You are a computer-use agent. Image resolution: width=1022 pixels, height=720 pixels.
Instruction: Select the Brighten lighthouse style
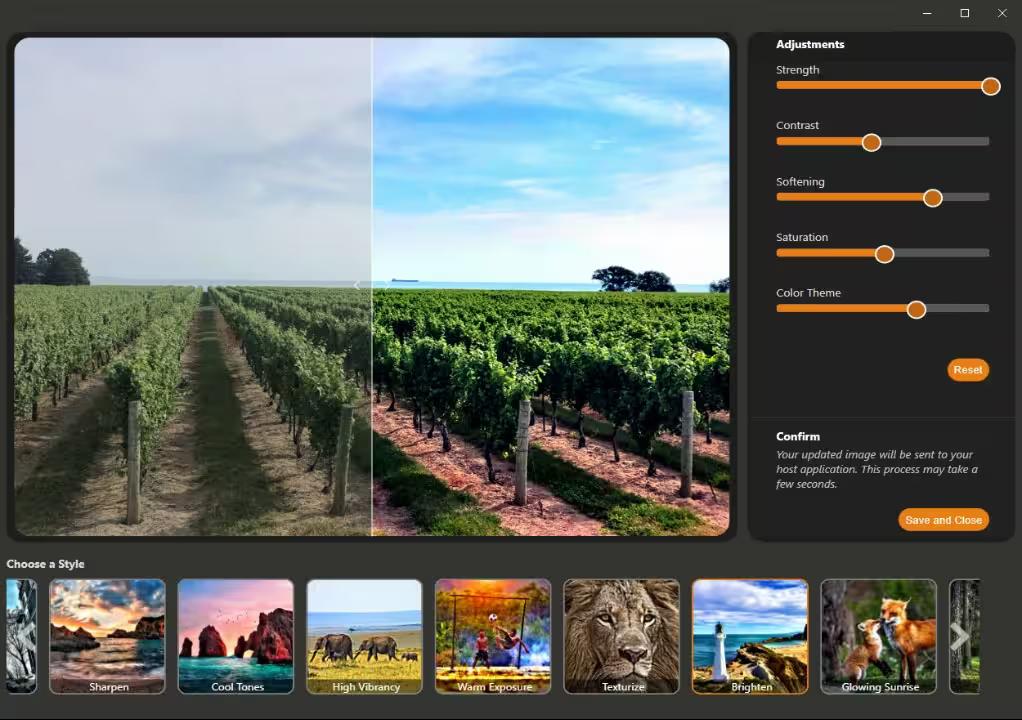(x=750, y=636)
